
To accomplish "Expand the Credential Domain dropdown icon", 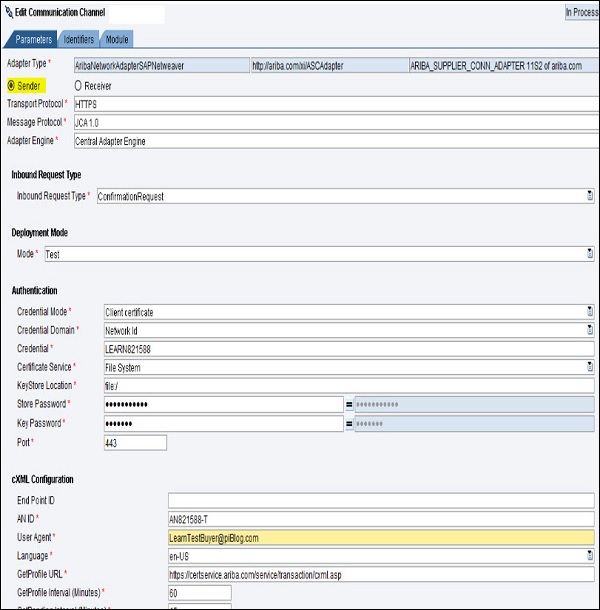I will tap(590, 331).
